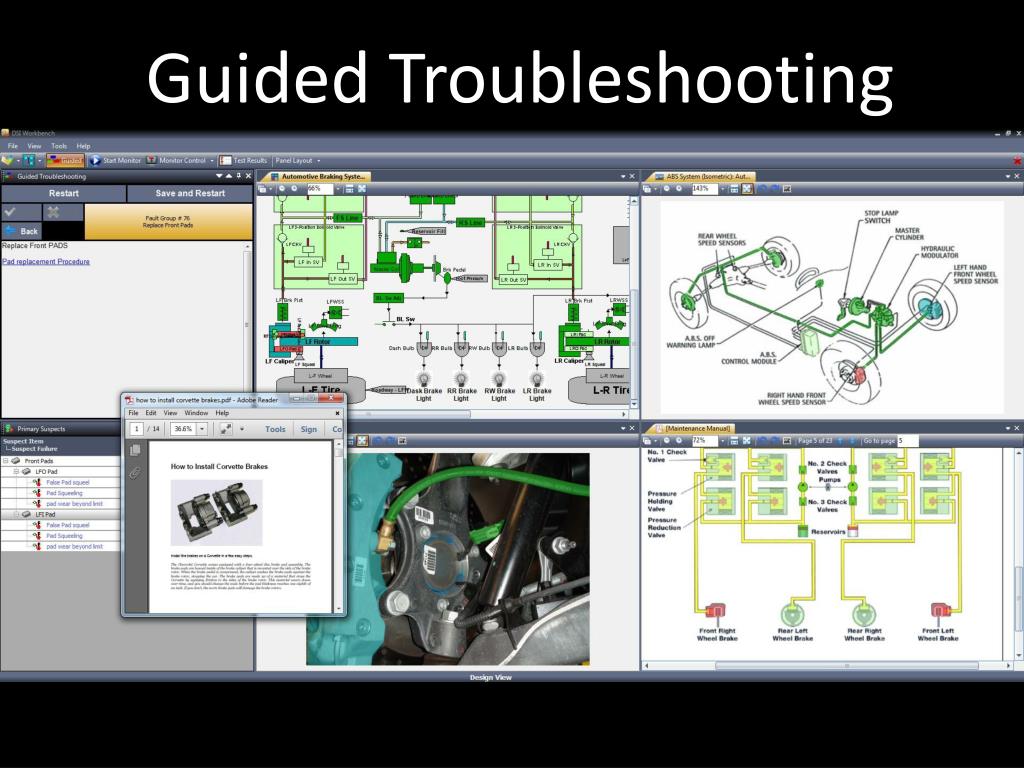1024x768 pixels.
Task: Click page number field in Adobe Reader
Action: click(136, 429)
